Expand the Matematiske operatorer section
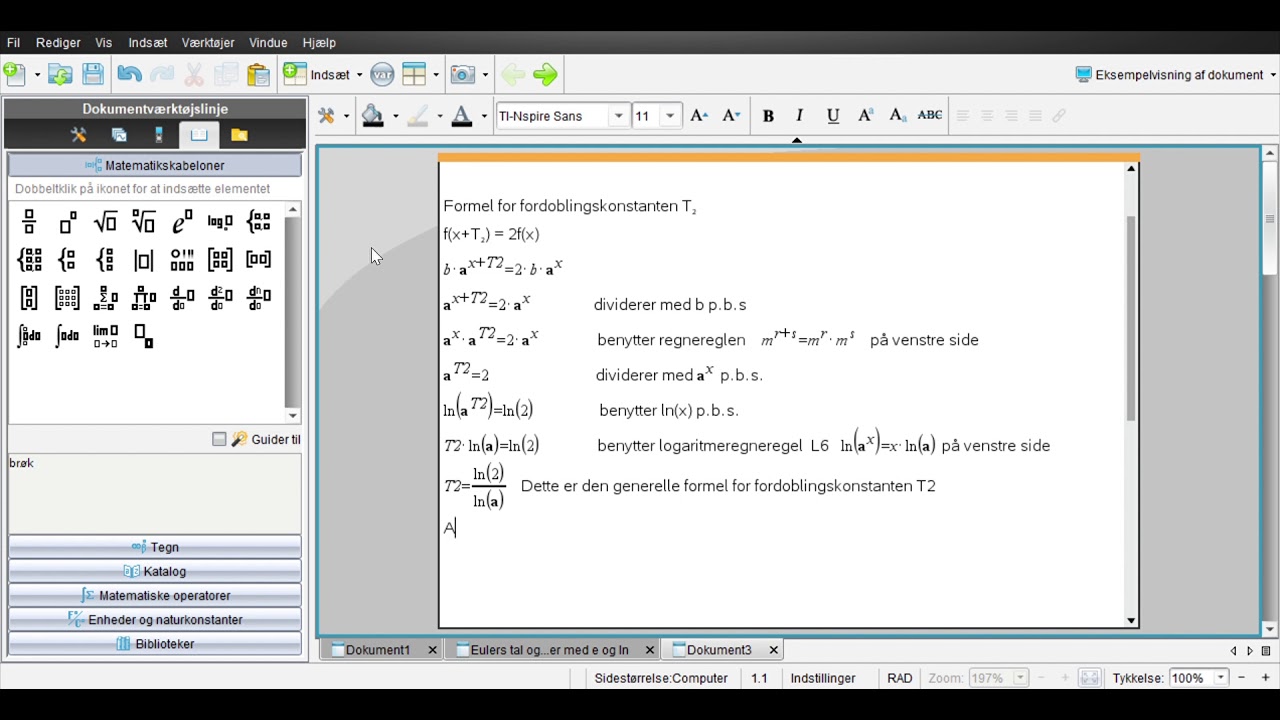The width and height of the screenshot is (1280, 720). pos(155,595)
